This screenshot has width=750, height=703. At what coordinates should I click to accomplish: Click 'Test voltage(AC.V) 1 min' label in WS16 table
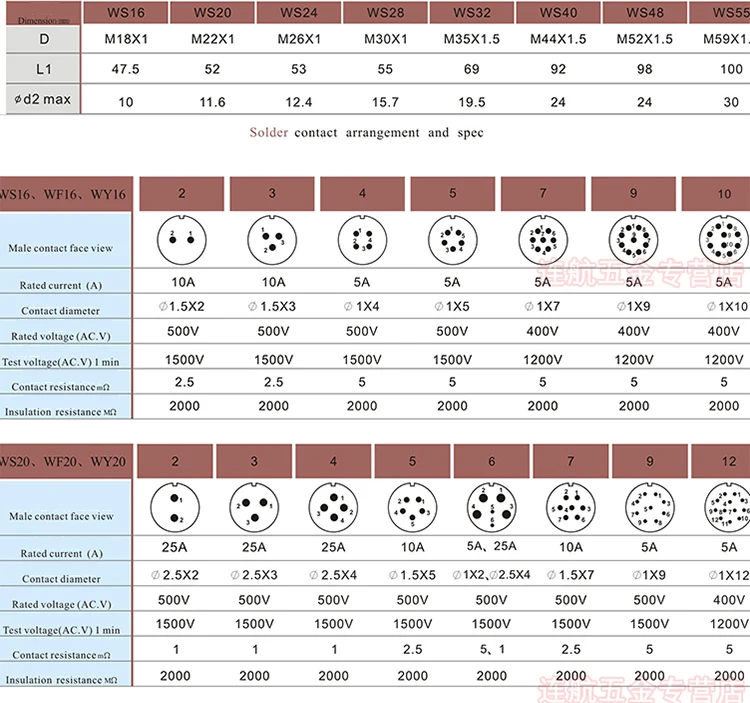(61, 362)
